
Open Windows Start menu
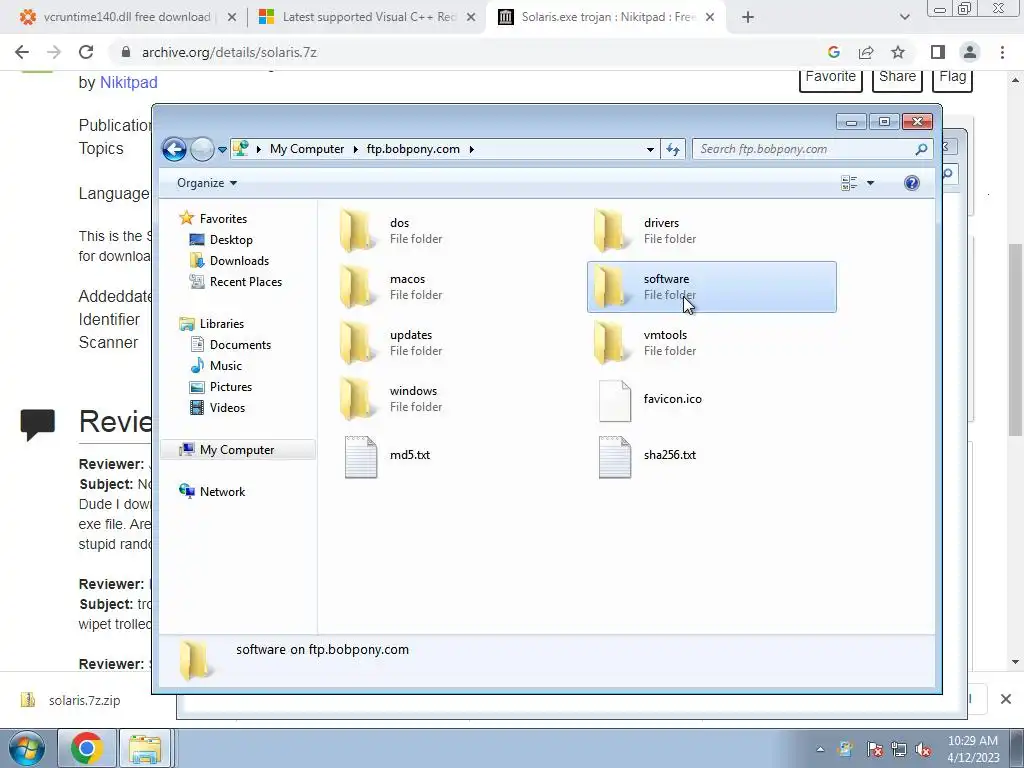point(27,748)
